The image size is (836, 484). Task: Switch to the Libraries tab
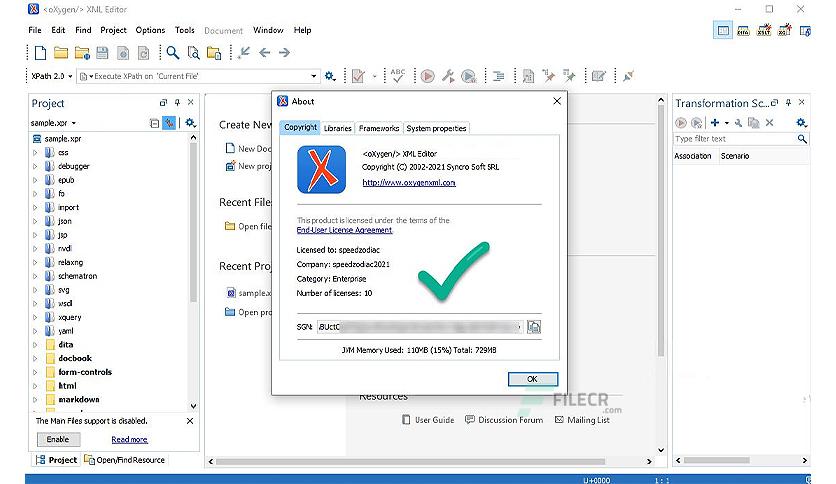[x=337, y=128]
